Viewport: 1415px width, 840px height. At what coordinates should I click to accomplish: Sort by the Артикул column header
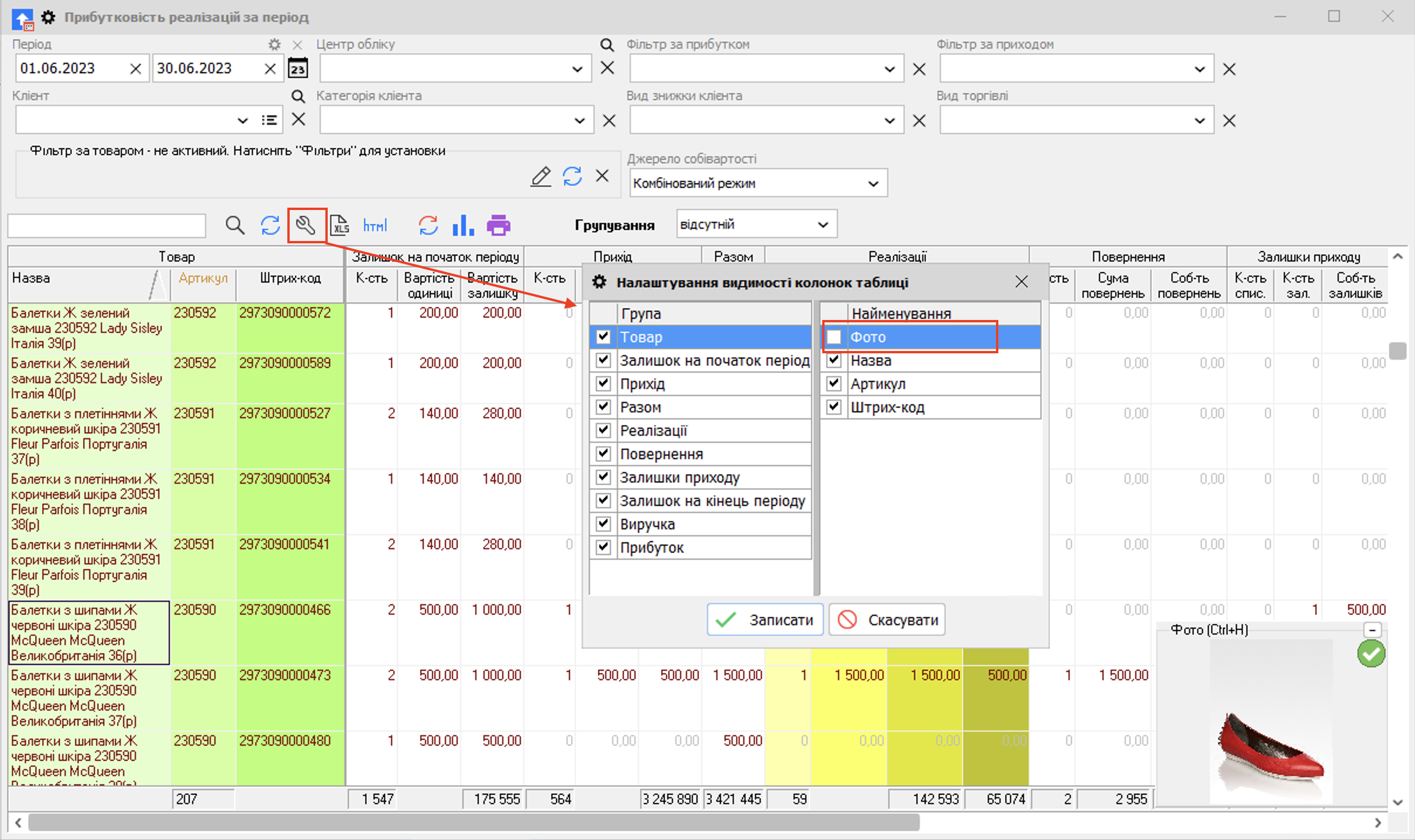[203, 278]
